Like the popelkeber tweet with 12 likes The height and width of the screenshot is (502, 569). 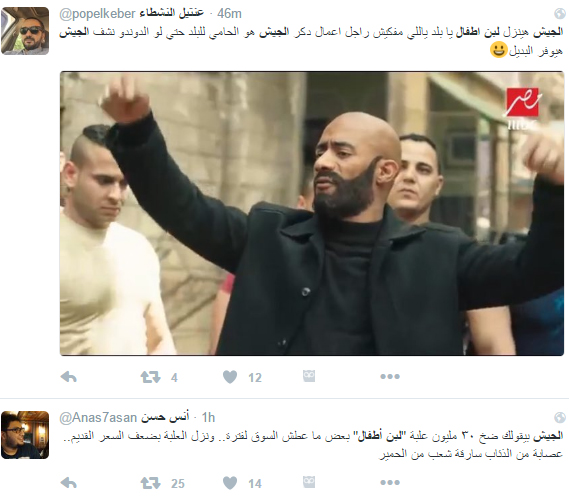pos(230,377)
